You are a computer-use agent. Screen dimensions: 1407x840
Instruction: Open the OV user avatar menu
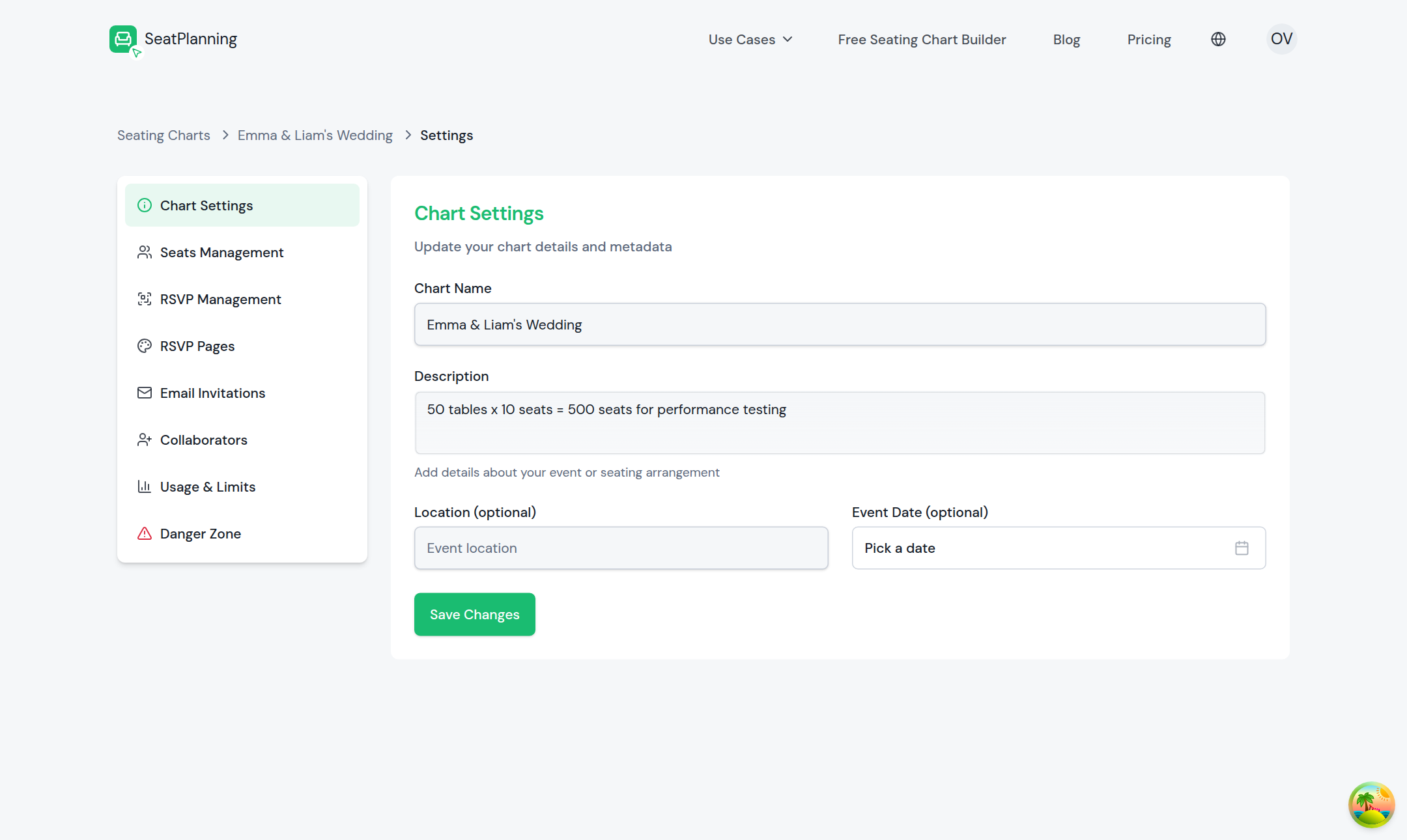click(1281, 39)
